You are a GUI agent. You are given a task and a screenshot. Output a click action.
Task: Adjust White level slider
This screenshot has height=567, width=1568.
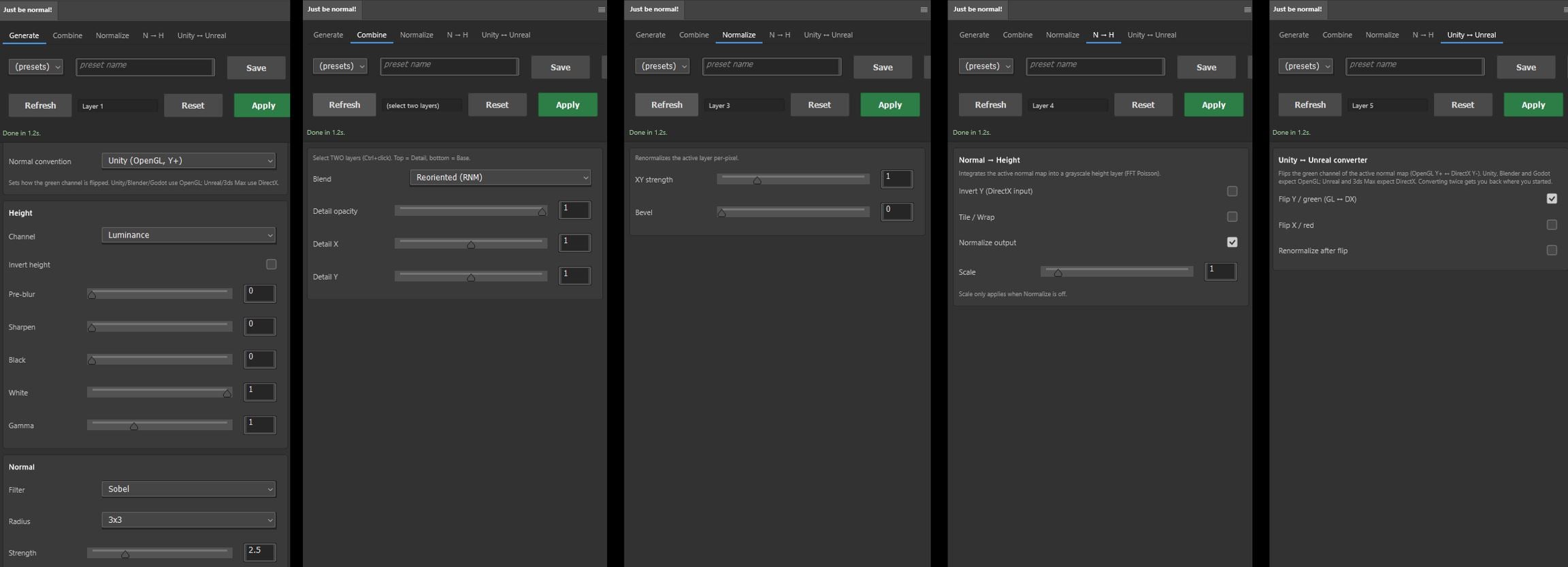160,393
